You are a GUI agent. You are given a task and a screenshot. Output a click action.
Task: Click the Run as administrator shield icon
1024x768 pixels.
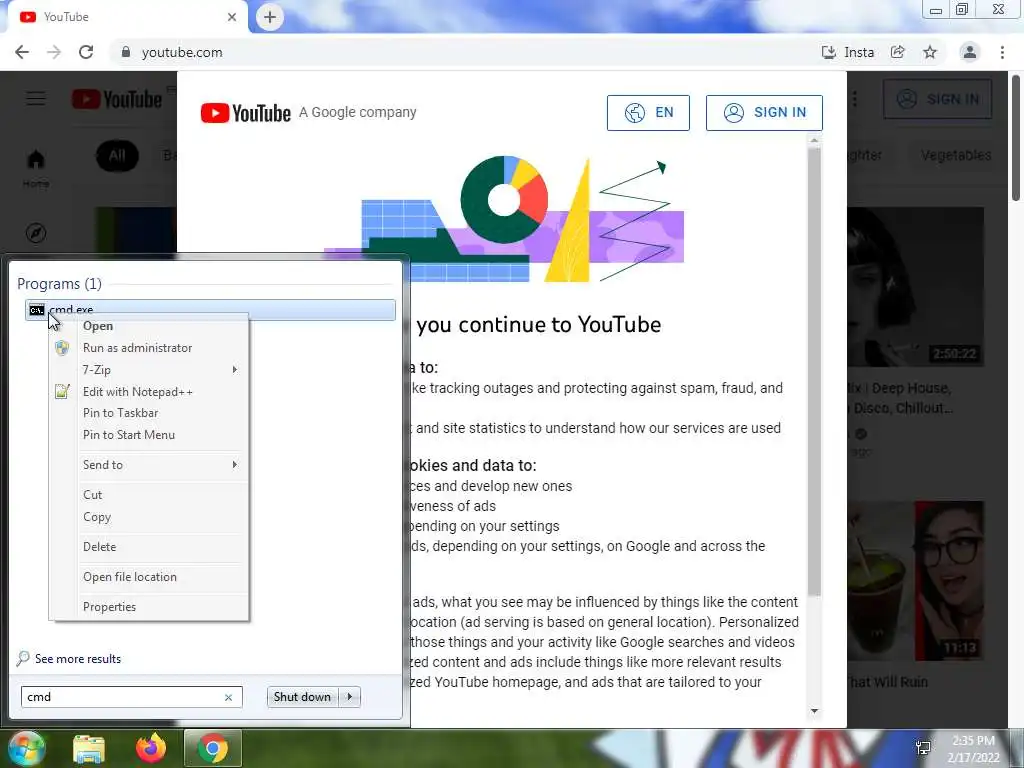62,348
